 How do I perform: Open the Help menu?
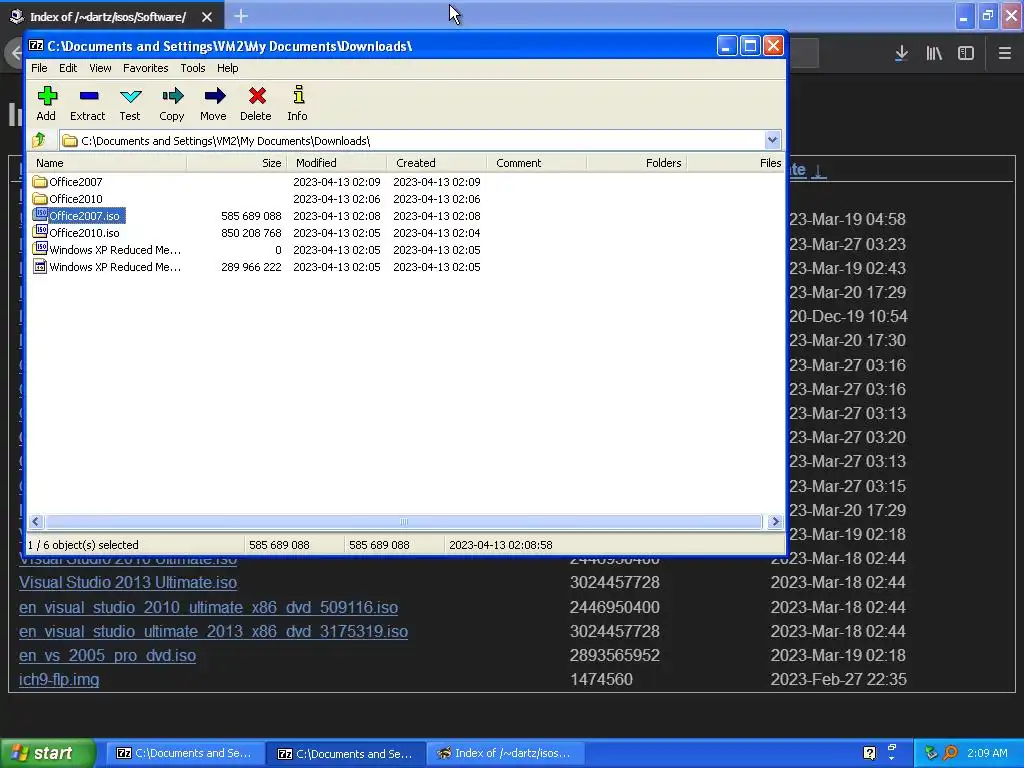tap(227, 68)
